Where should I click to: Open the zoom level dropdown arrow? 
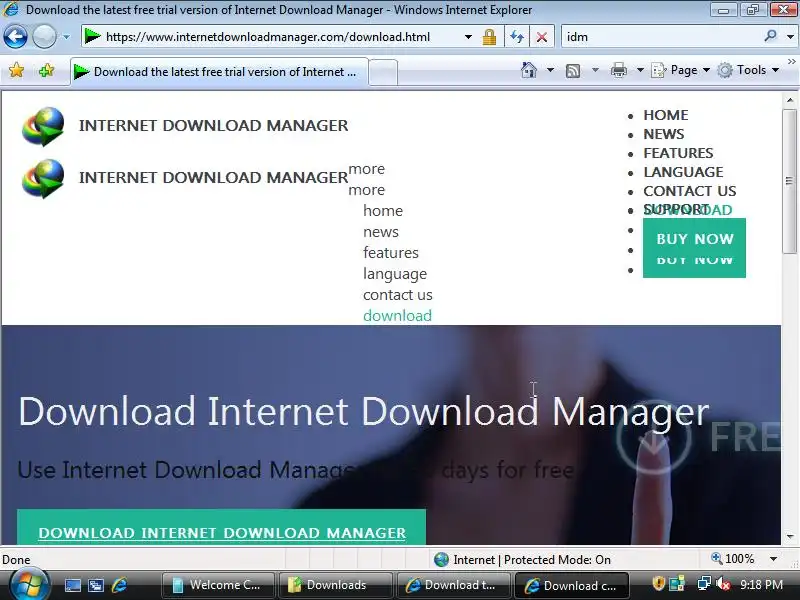[x=773, y=559]
